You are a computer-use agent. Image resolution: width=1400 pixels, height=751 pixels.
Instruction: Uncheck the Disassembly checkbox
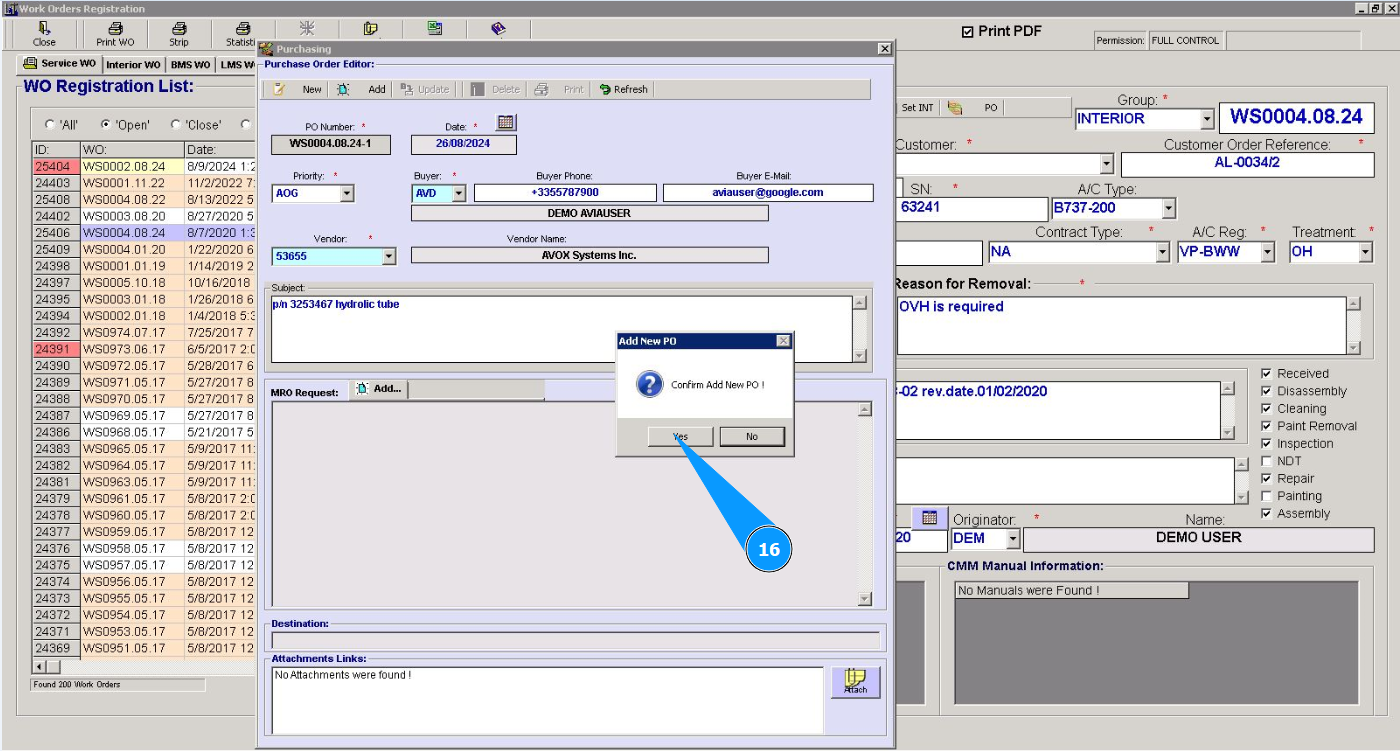coord(1267,391)
